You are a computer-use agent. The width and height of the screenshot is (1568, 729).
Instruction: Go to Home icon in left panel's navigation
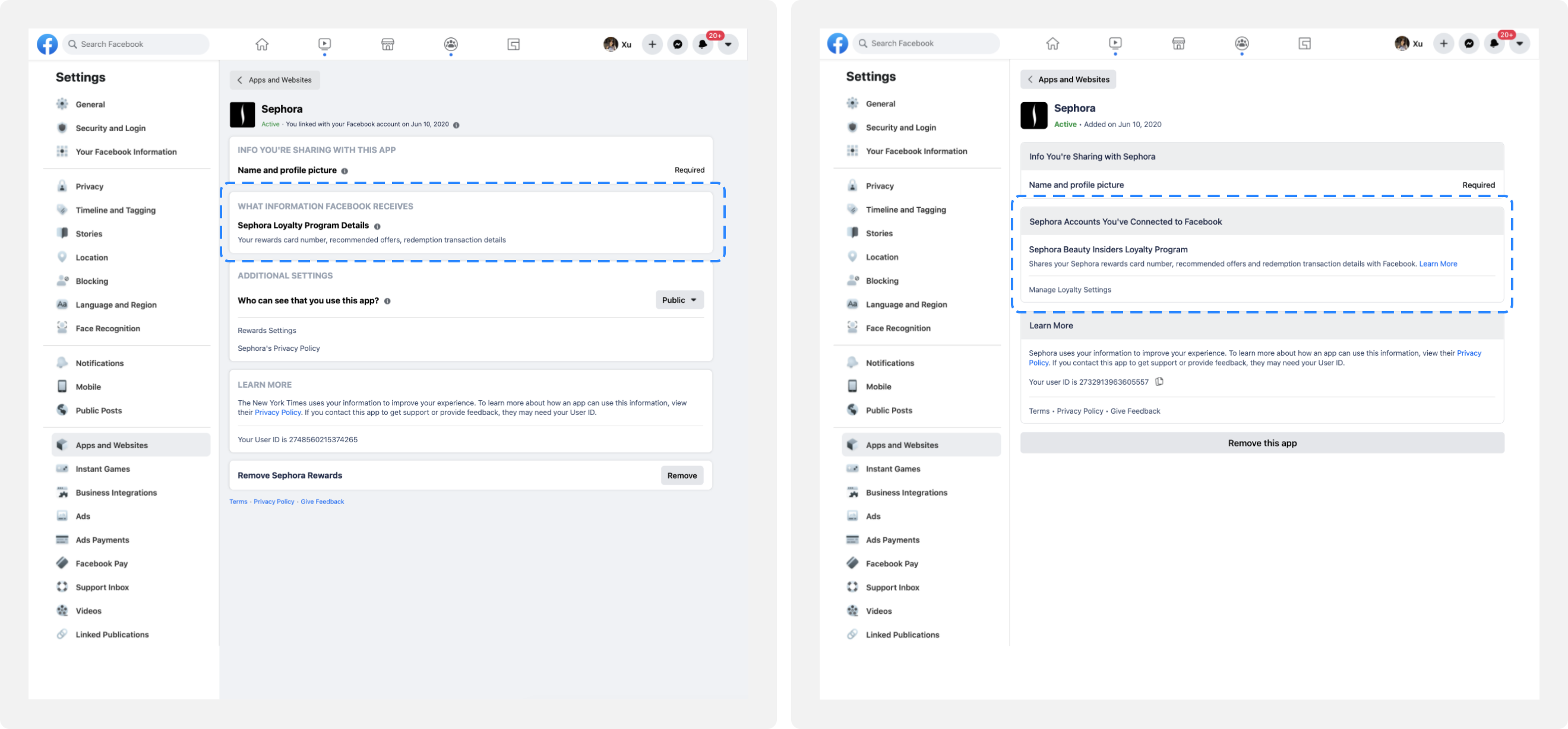pos(262,44)
